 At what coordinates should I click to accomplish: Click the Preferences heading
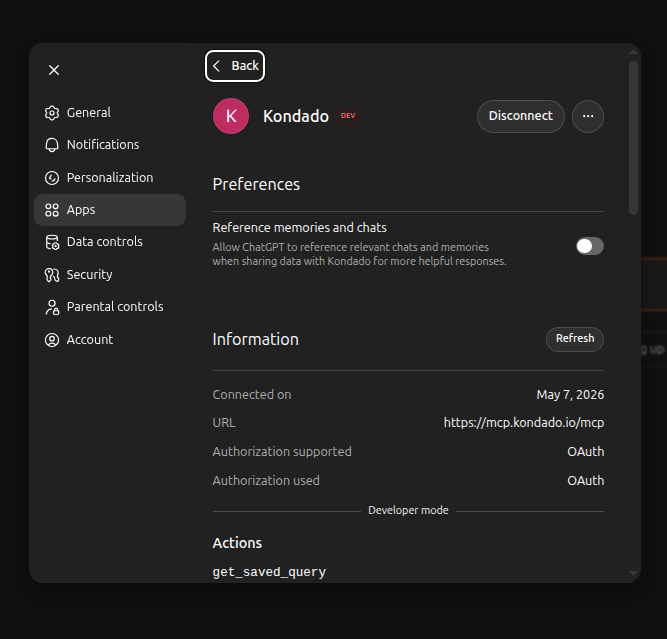click(x=256, y=184)
